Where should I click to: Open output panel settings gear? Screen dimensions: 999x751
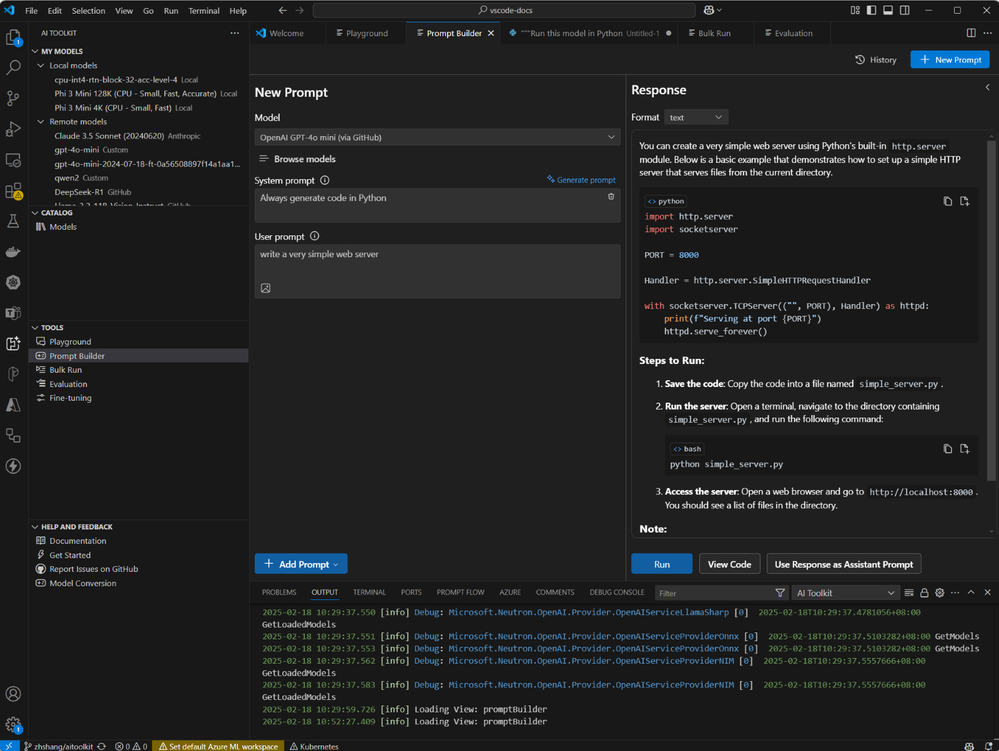940,593
